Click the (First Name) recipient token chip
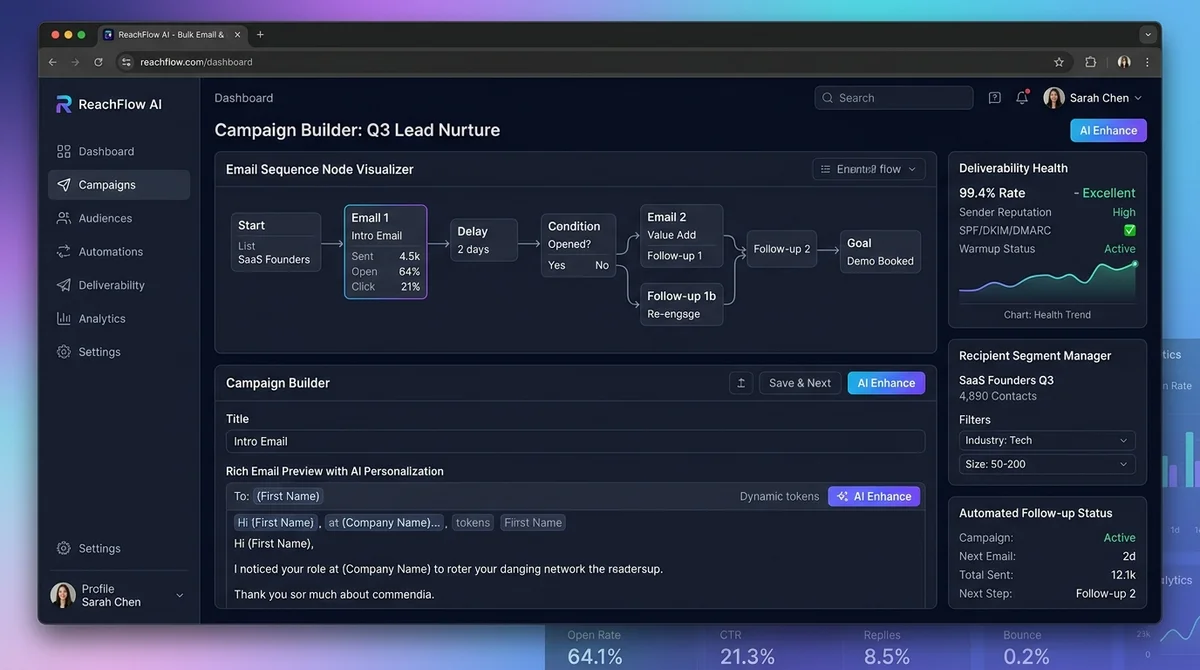The image size is (1200, 670). [288, 496]
